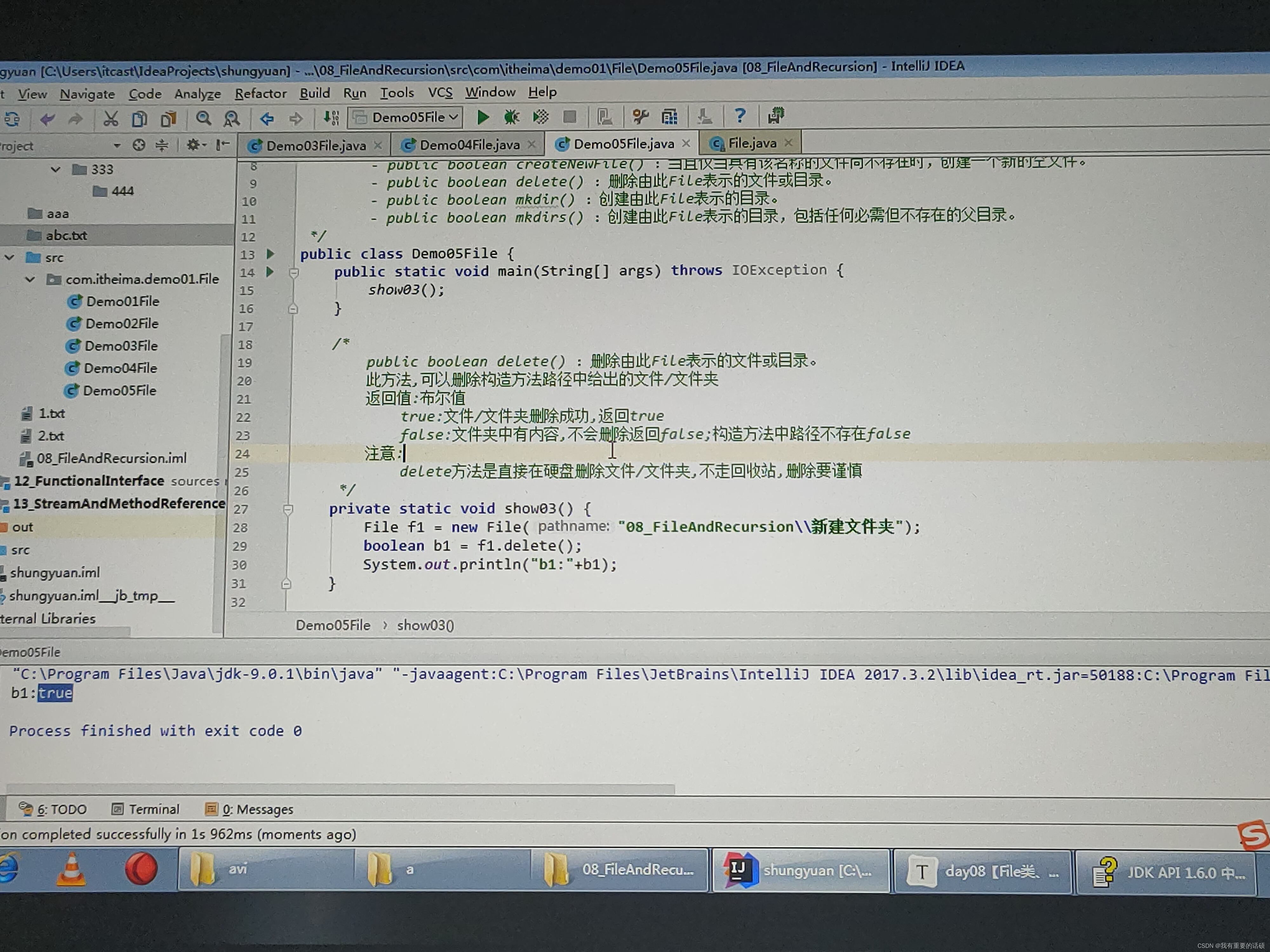
Task: Click Demo05File in breadcrumb bar
Action: [x=332, y=625]
